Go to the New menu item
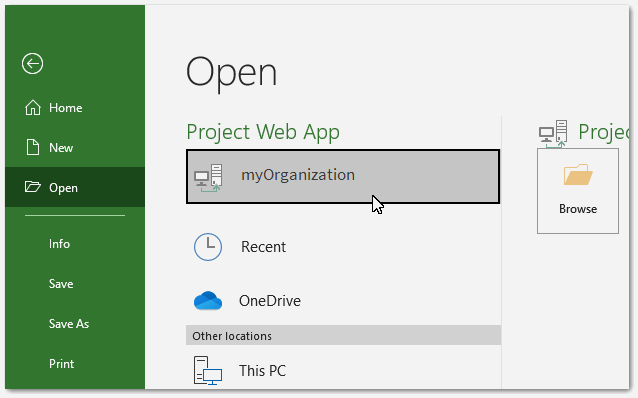The width and height of the screenshot is (638, 398). [75, 147]
